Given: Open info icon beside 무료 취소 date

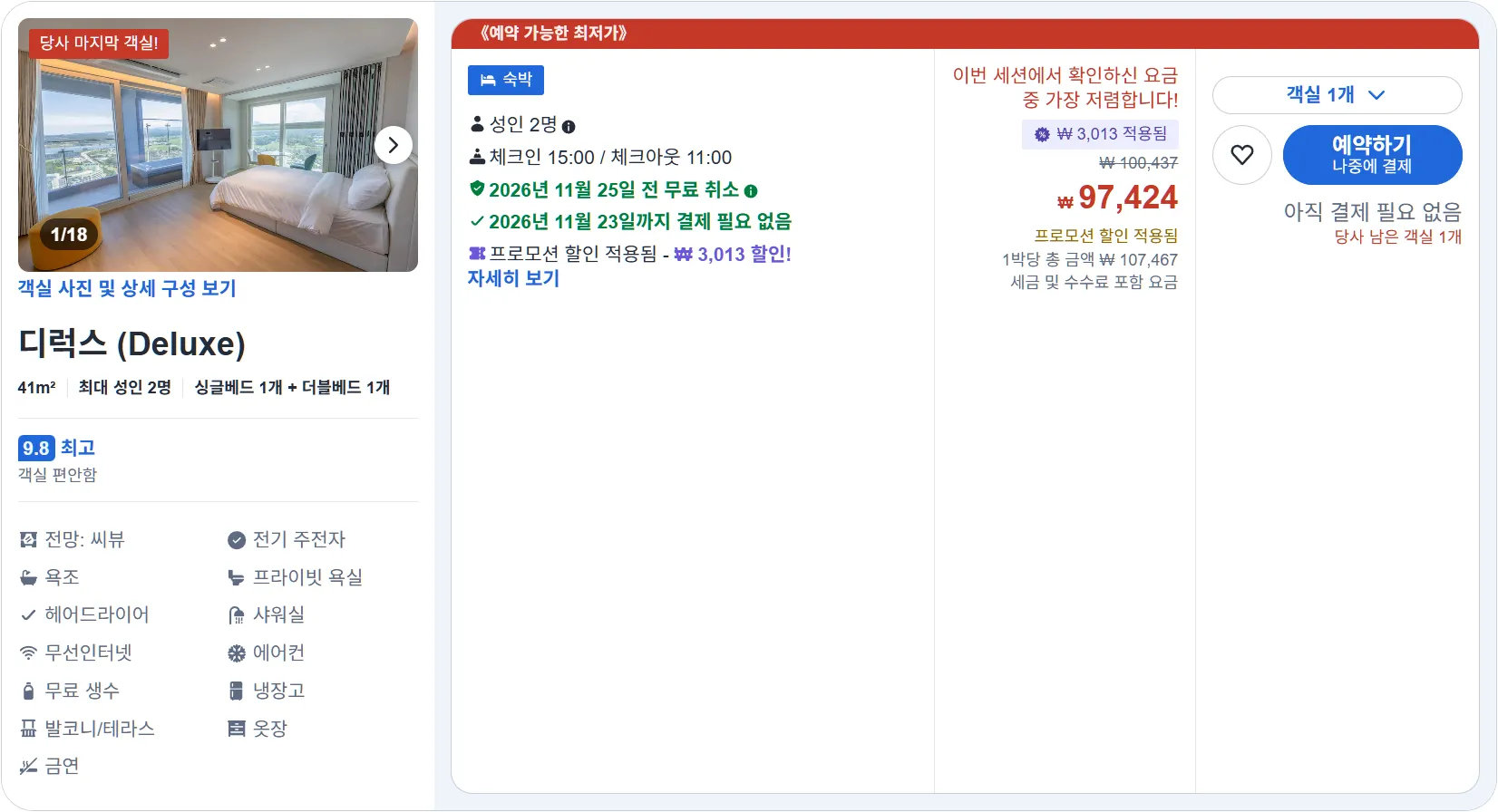Looking at the screenshot, I should tap(751, 191).
